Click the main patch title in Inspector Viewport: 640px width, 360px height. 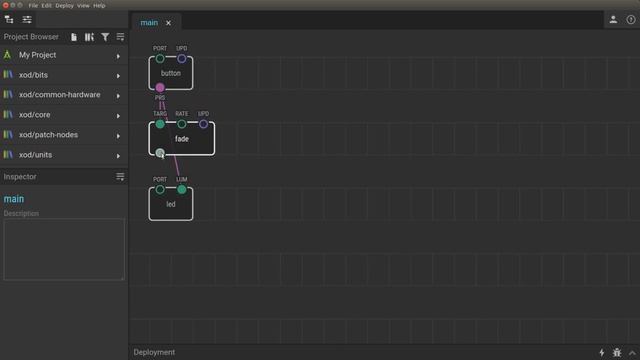14,199
